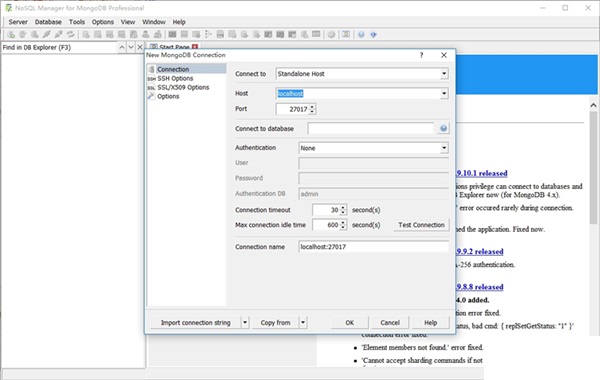
Task: Open the View menu
Action: [128, 22]
